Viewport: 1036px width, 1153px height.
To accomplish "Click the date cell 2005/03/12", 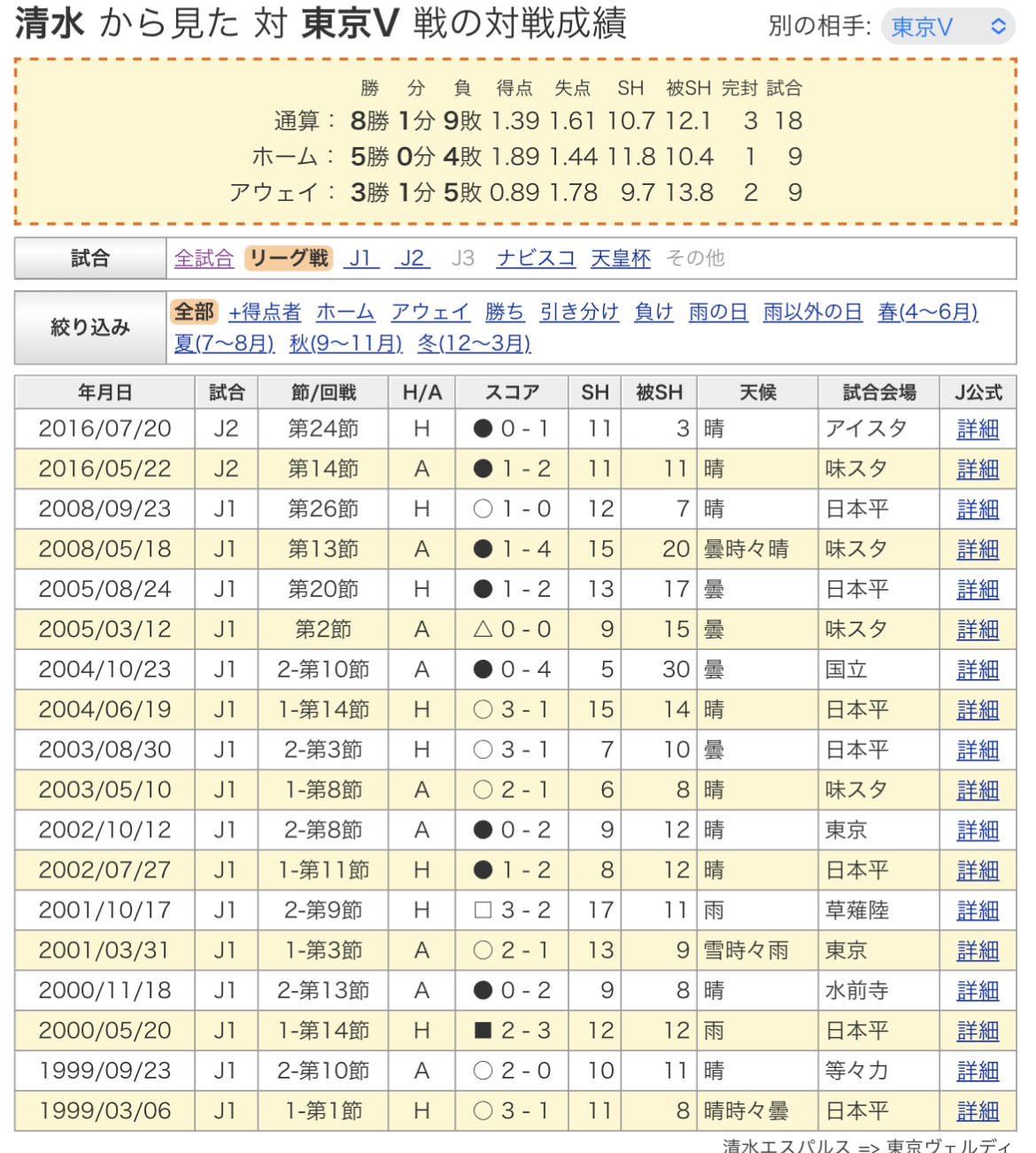I will pos(104,630).
